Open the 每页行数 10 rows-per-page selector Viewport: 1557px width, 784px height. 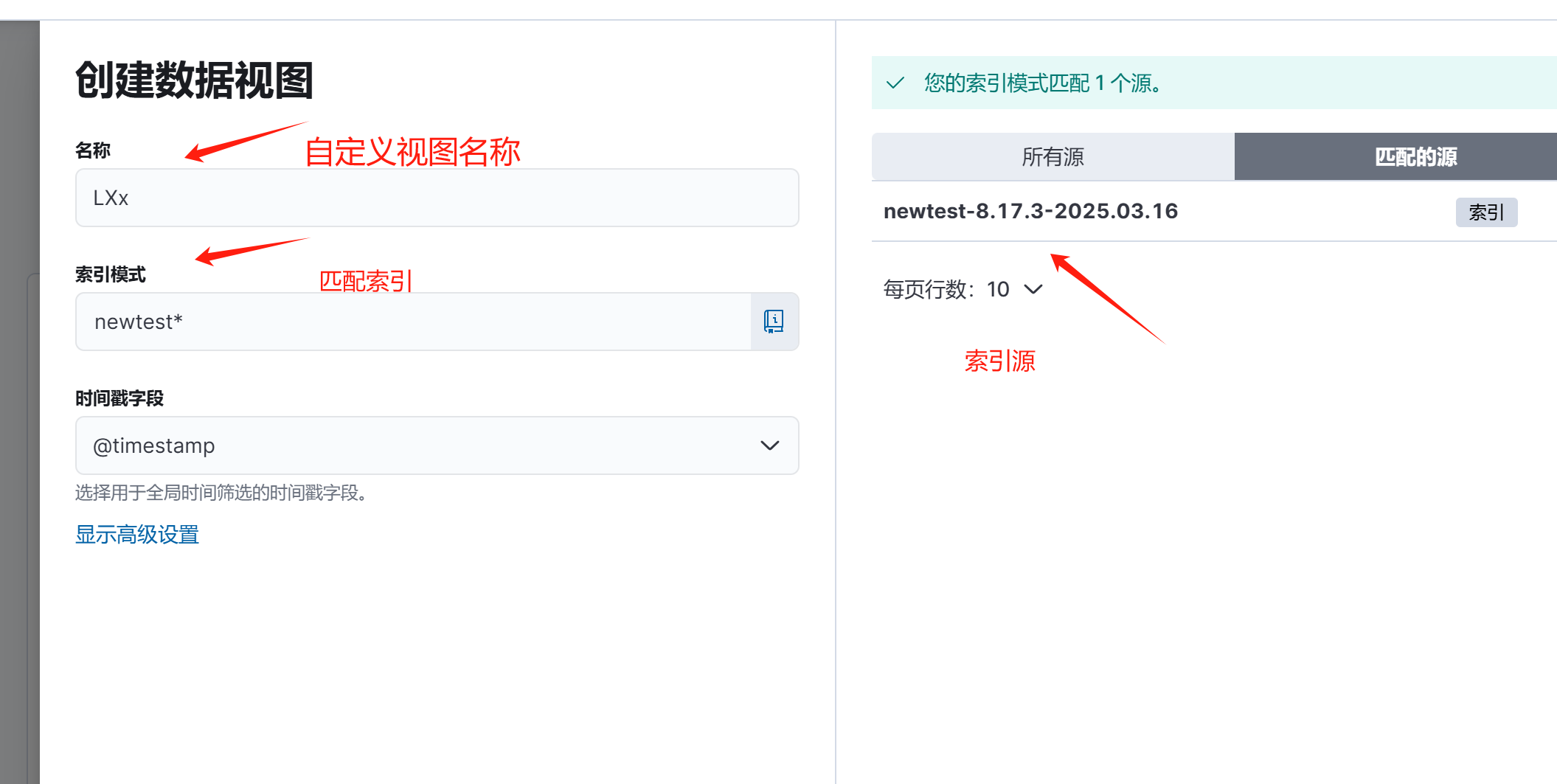click(x=963, y=289)
